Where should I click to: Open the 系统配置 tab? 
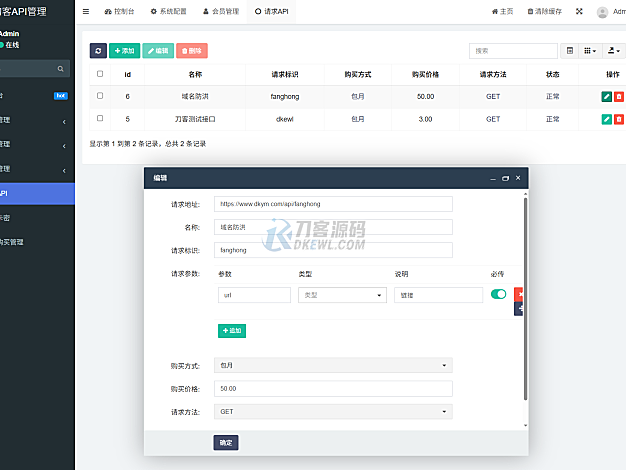tap(168, 12)
